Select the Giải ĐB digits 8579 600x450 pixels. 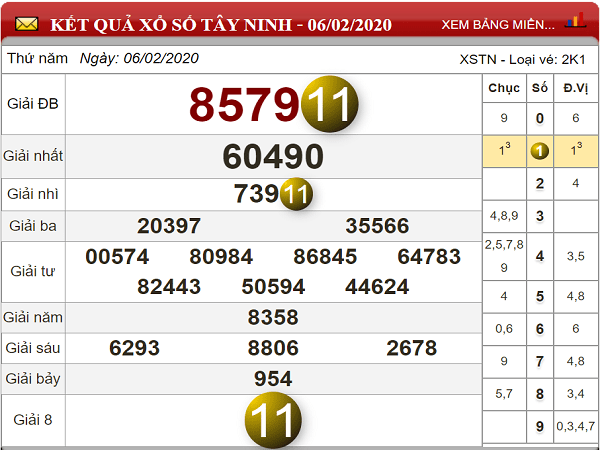coord(244,104)
